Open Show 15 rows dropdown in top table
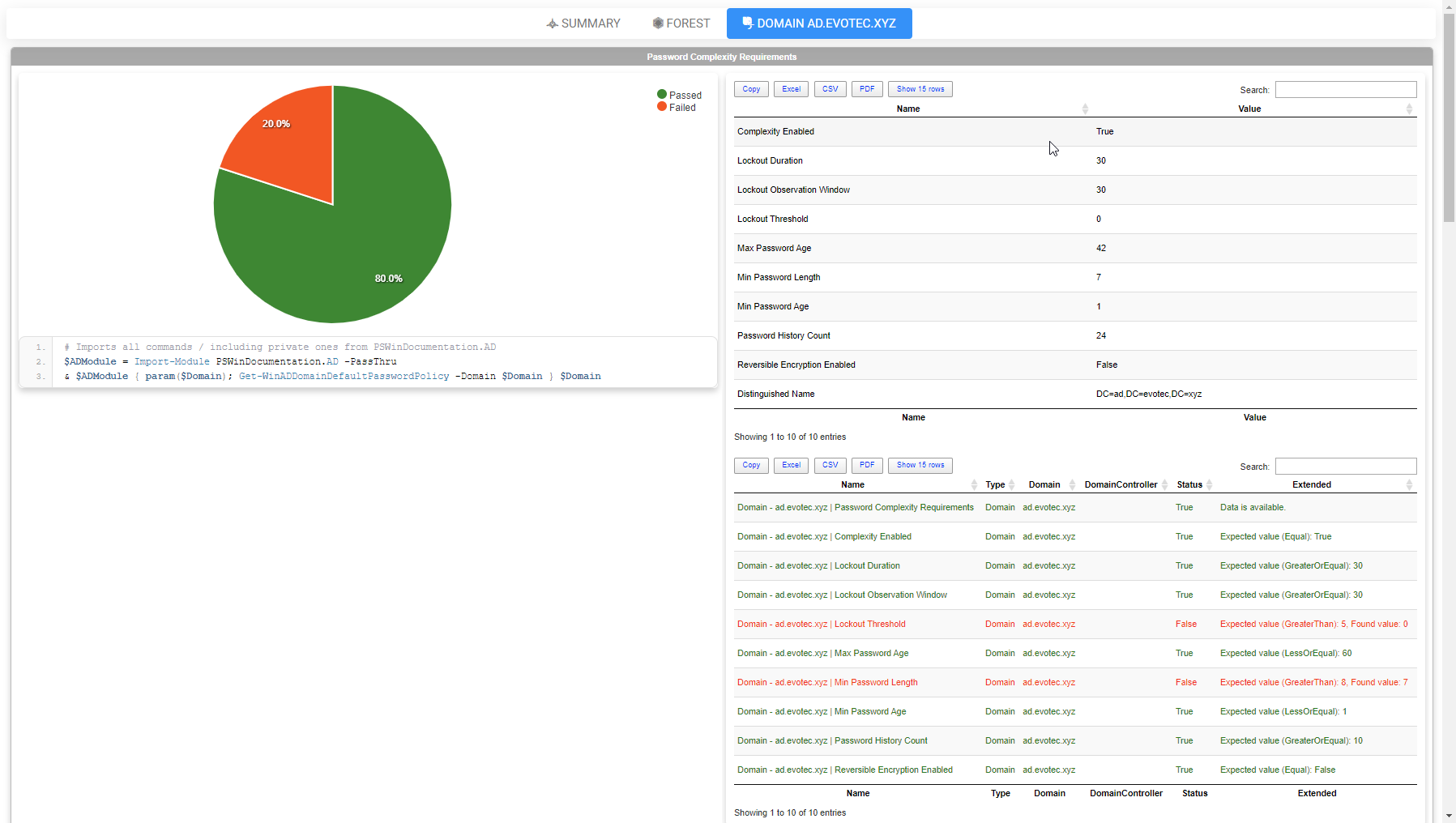1456x823 pixels. tap(920, 89)
